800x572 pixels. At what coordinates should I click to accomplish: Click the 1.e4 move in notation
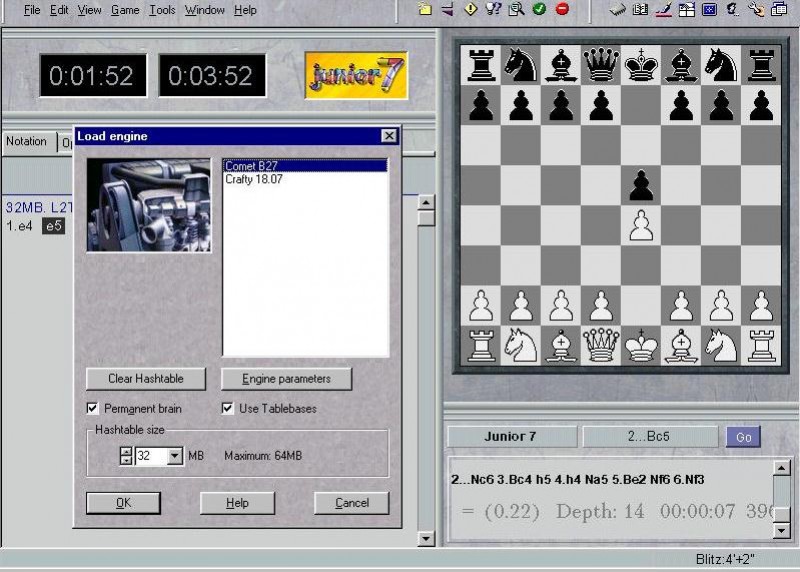(19, 226)
